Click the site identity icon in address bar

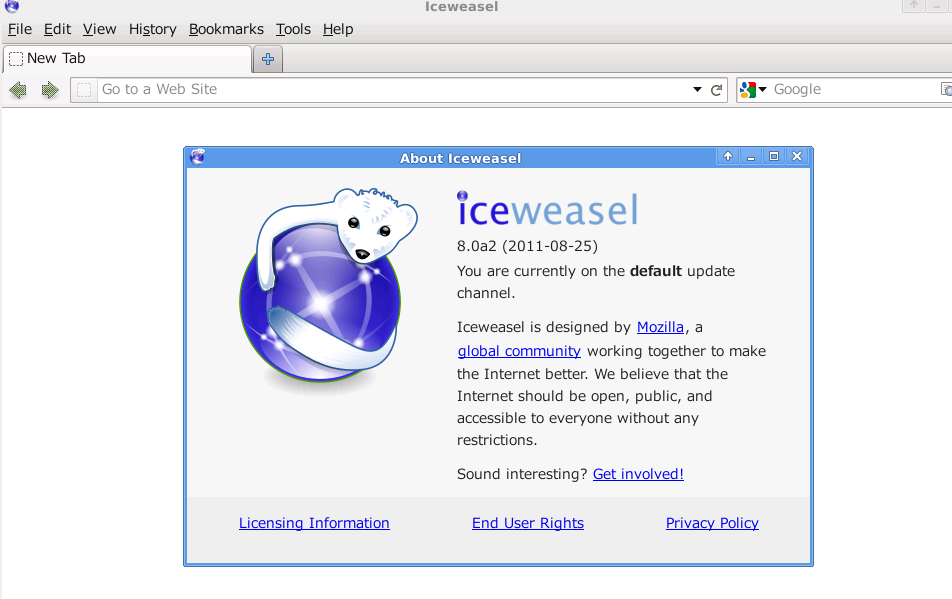(x=84, y=90)
